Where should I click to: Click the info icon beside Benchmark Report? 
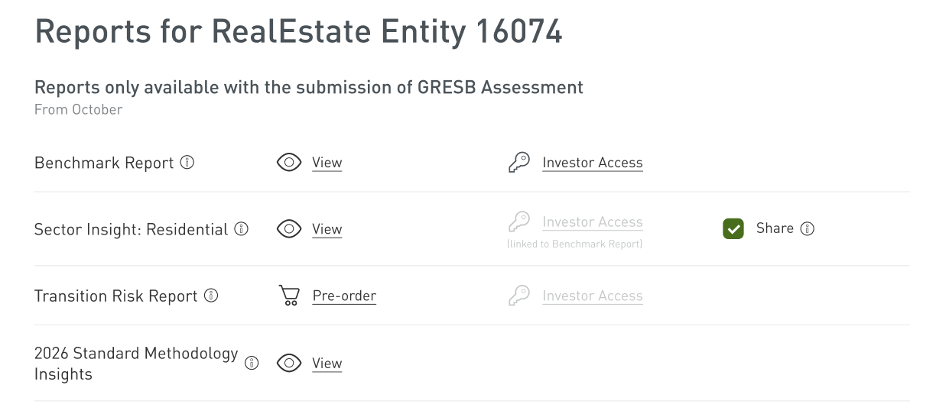pos(187,162)
